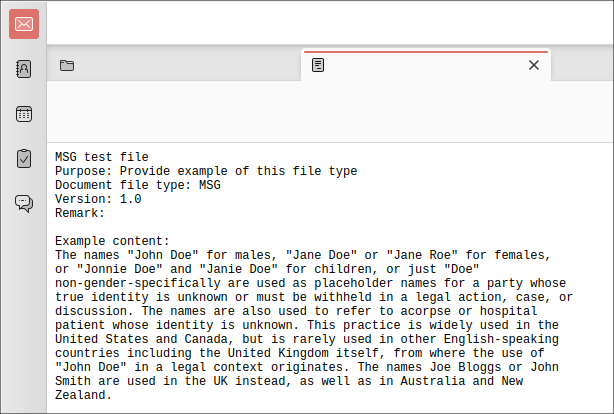Viewport: 614px width, 414px height.
Task: Open the Address Book space
Action: click(24, 69)
